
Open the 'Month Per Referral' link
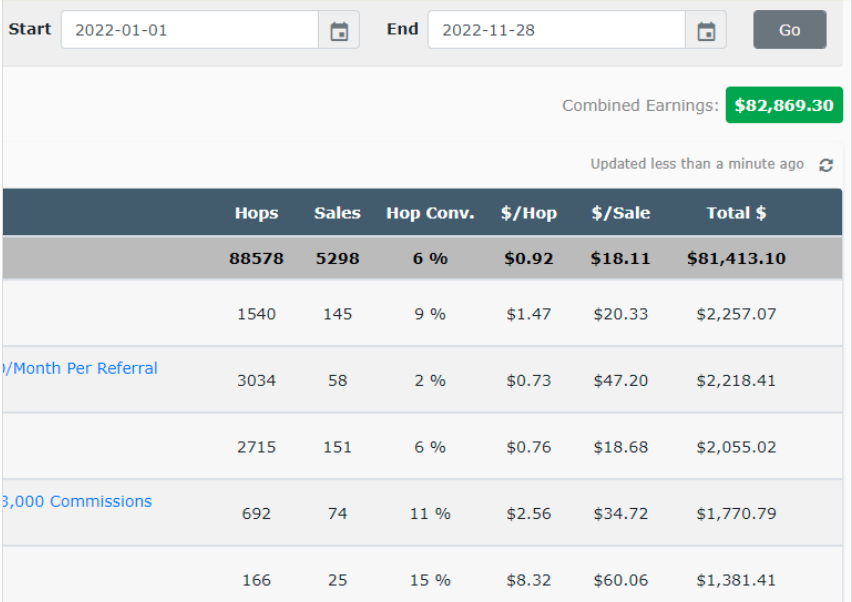click(x=80, y=368)
